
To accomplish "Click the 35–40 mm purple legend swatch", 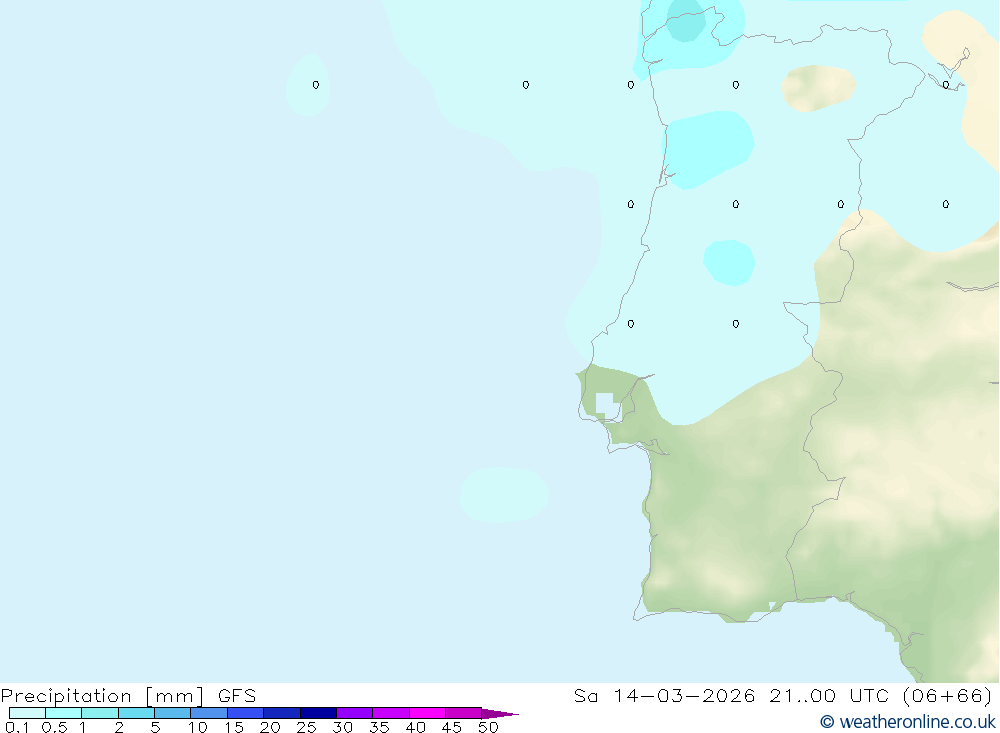I will pos(391,713).
